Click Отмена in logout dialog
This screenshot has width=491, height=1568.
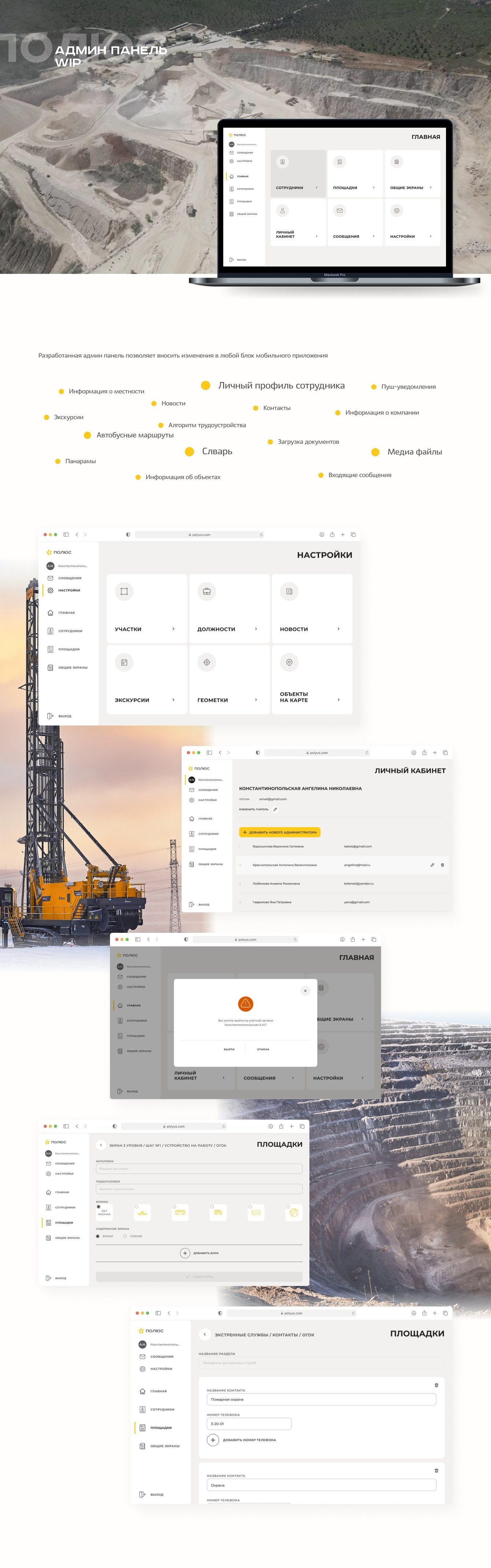(x=263, y=1049)
